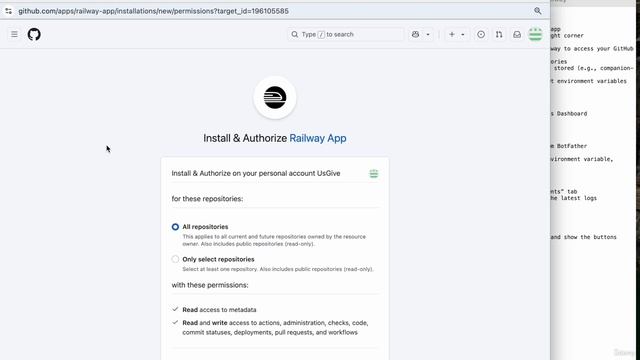Screen dimensions: 640x360
Task: Open the GitHub hamburger navigation menu
Action: click(14, 34)
